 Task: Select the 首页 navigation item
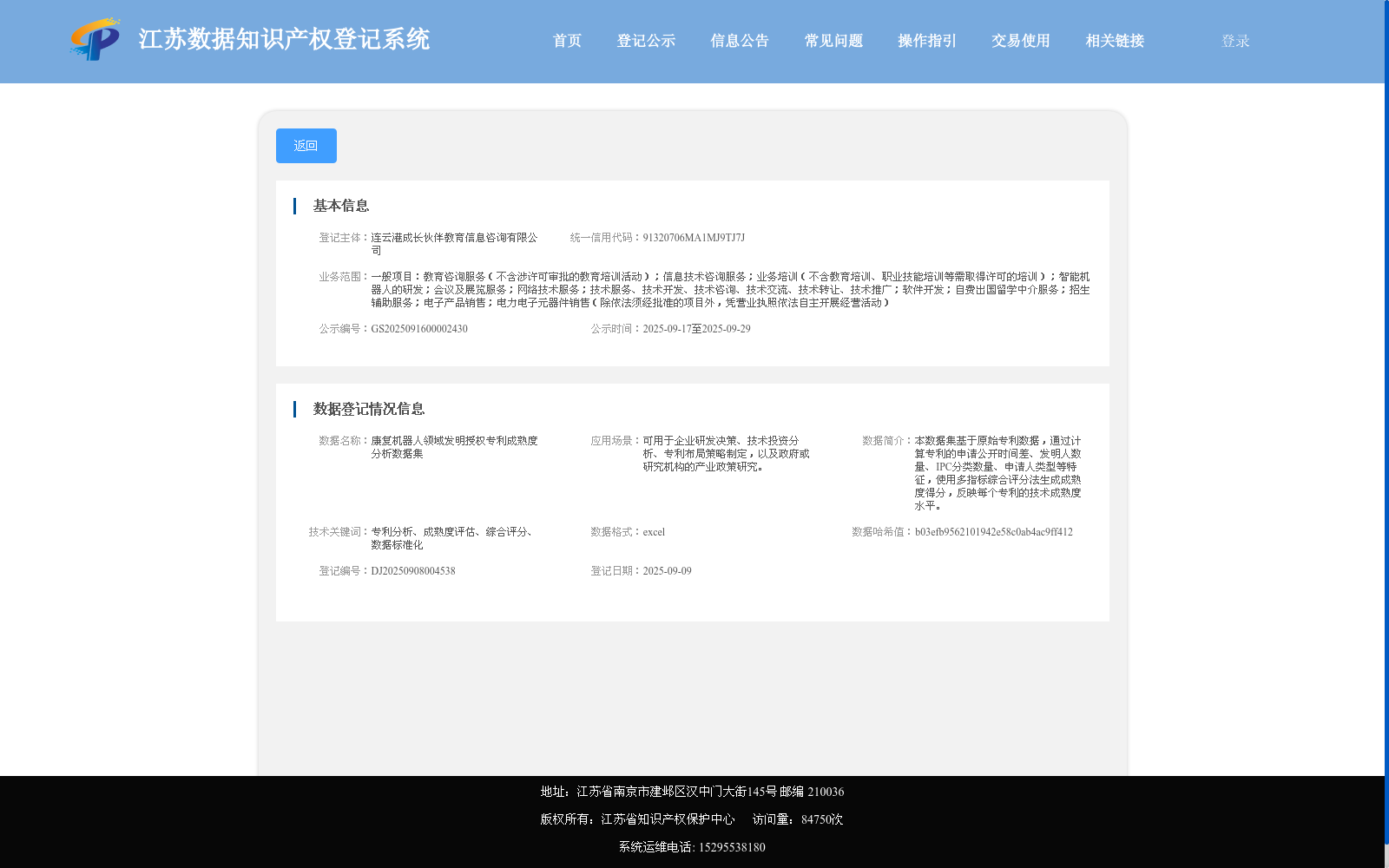[567, 40]
